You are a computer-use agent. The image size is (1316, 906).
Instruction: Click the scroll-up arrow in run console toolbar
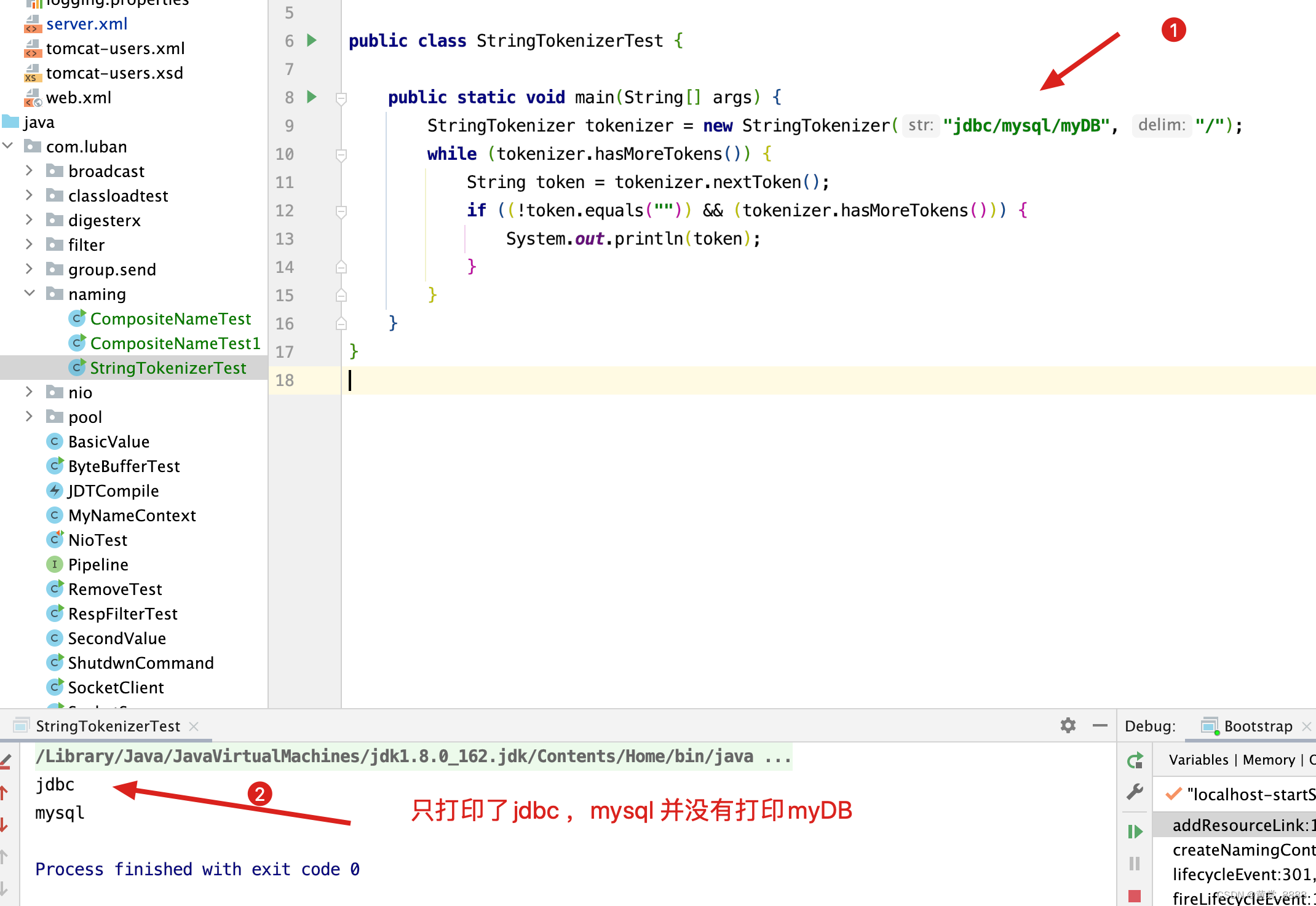pyautogui.click(x=4, y=792)
